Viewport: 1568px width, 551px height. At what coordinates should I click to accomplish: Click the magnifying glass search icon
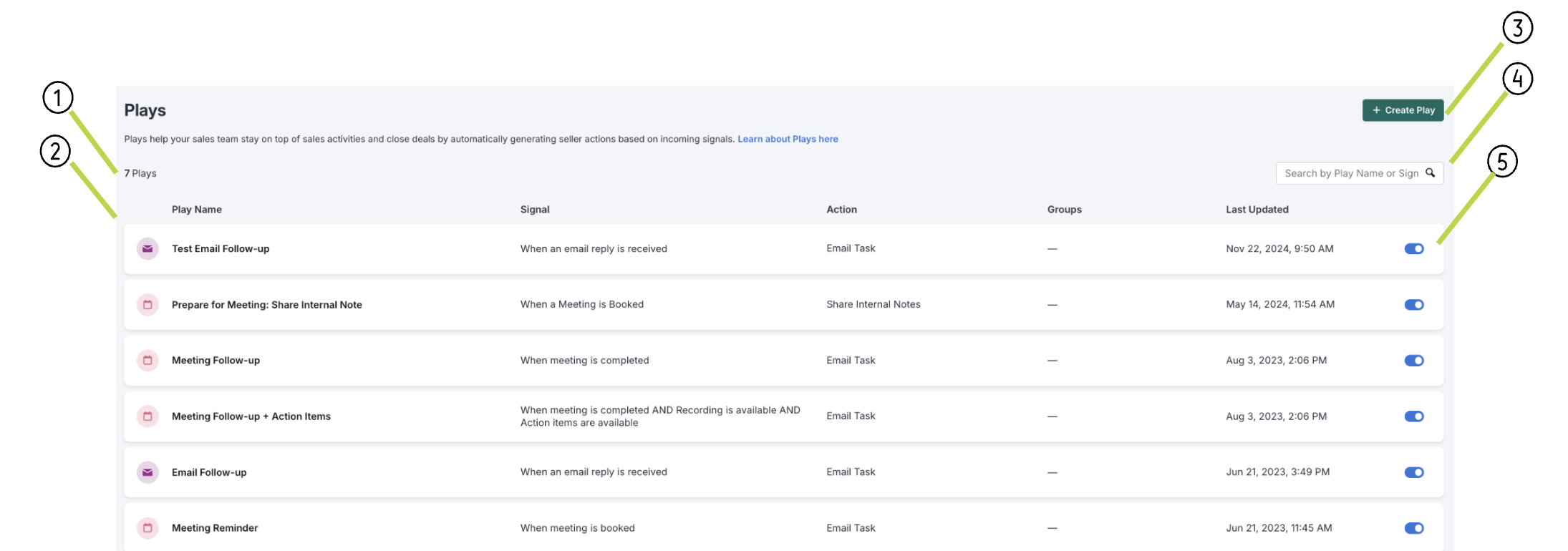pos(1430,173)
